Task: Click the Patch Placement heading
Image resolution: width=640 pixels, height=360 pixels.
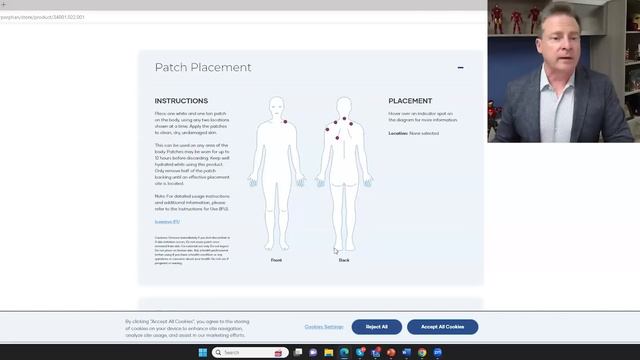Action: click(x=203, y=67)
